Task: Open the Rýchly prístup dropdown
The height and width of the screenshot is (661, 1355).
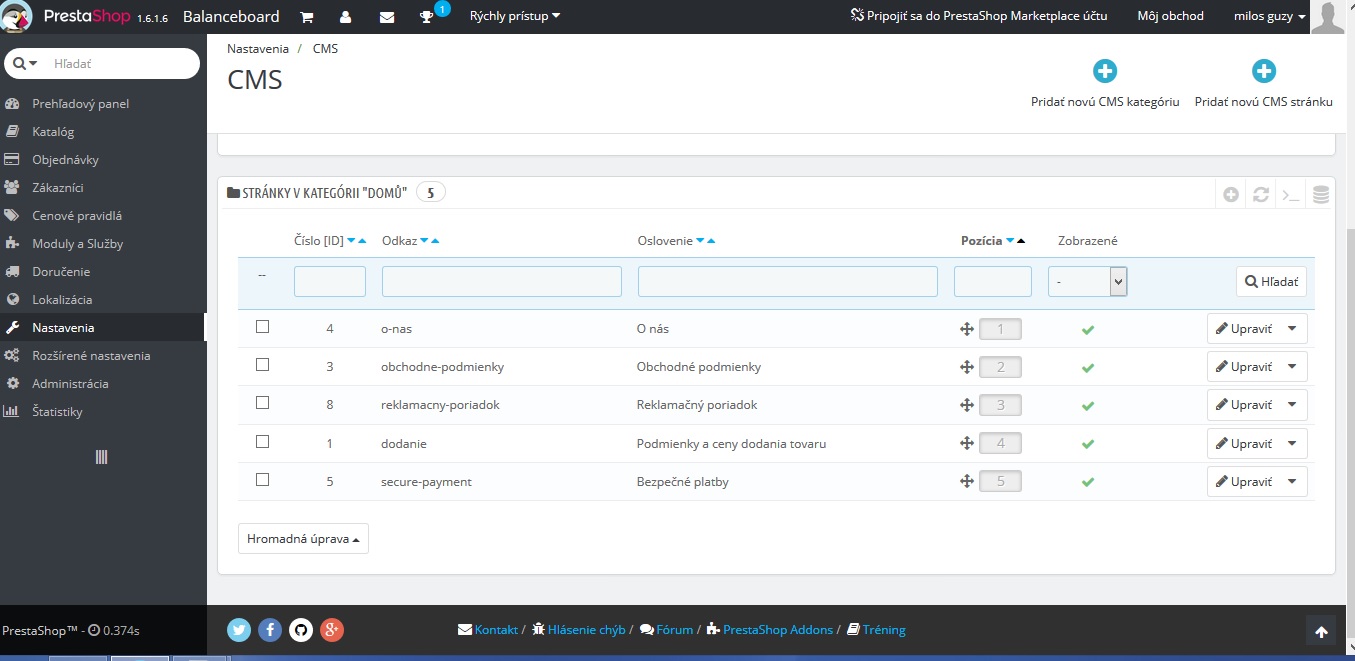Action: click(x=515, y=16)
